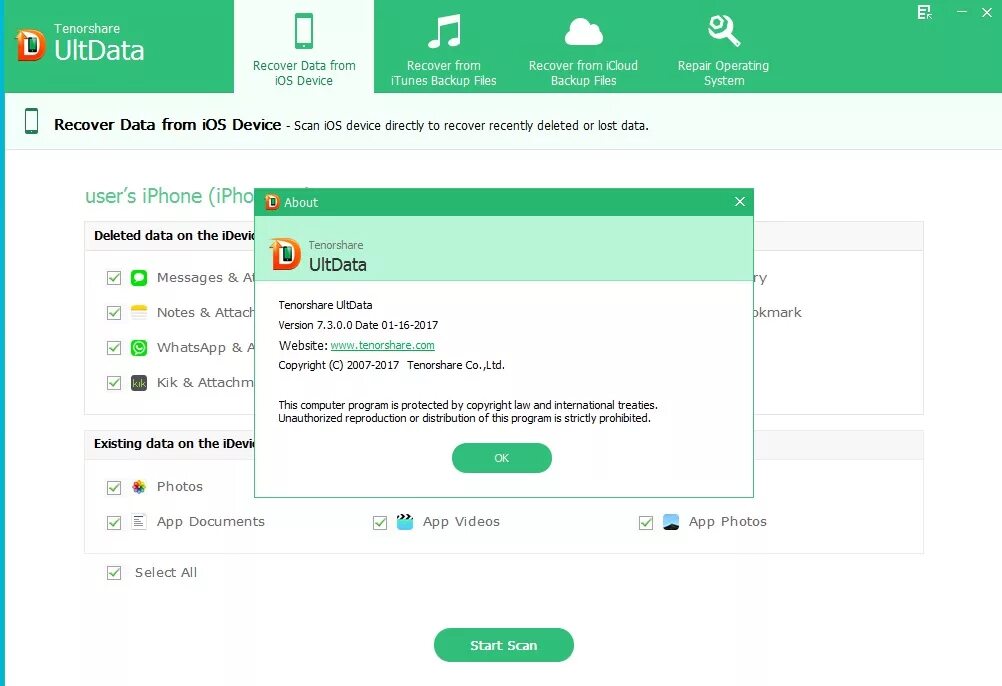Minimize the UltData window
This screenshot has width=1002, height=686.
pyautogui.click(x=962, y=12)
